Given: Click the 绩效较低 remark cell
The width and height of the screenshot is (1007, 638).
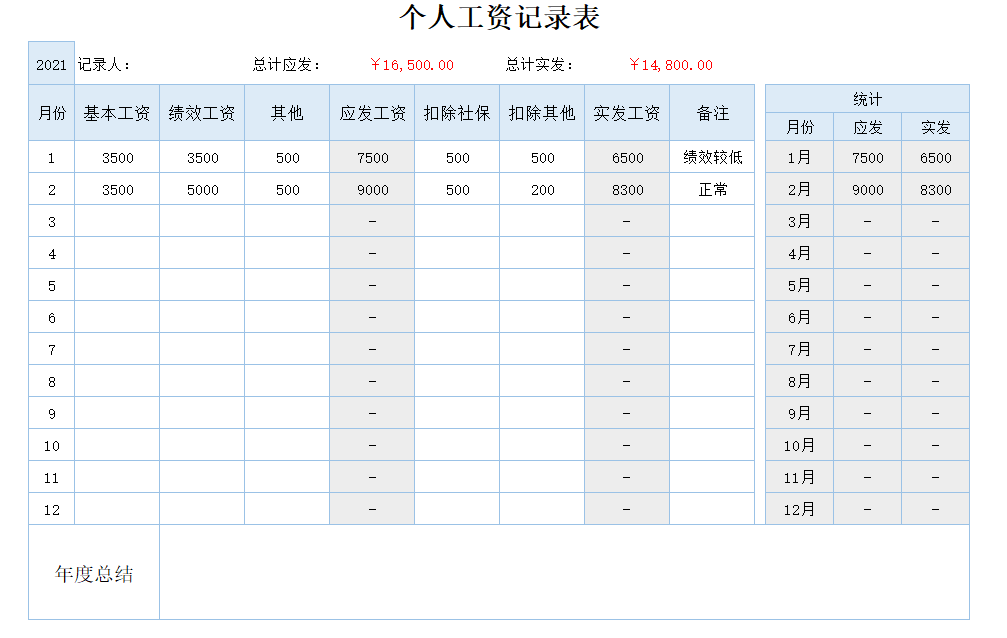Looking at the screenshot, I should 712,158.
